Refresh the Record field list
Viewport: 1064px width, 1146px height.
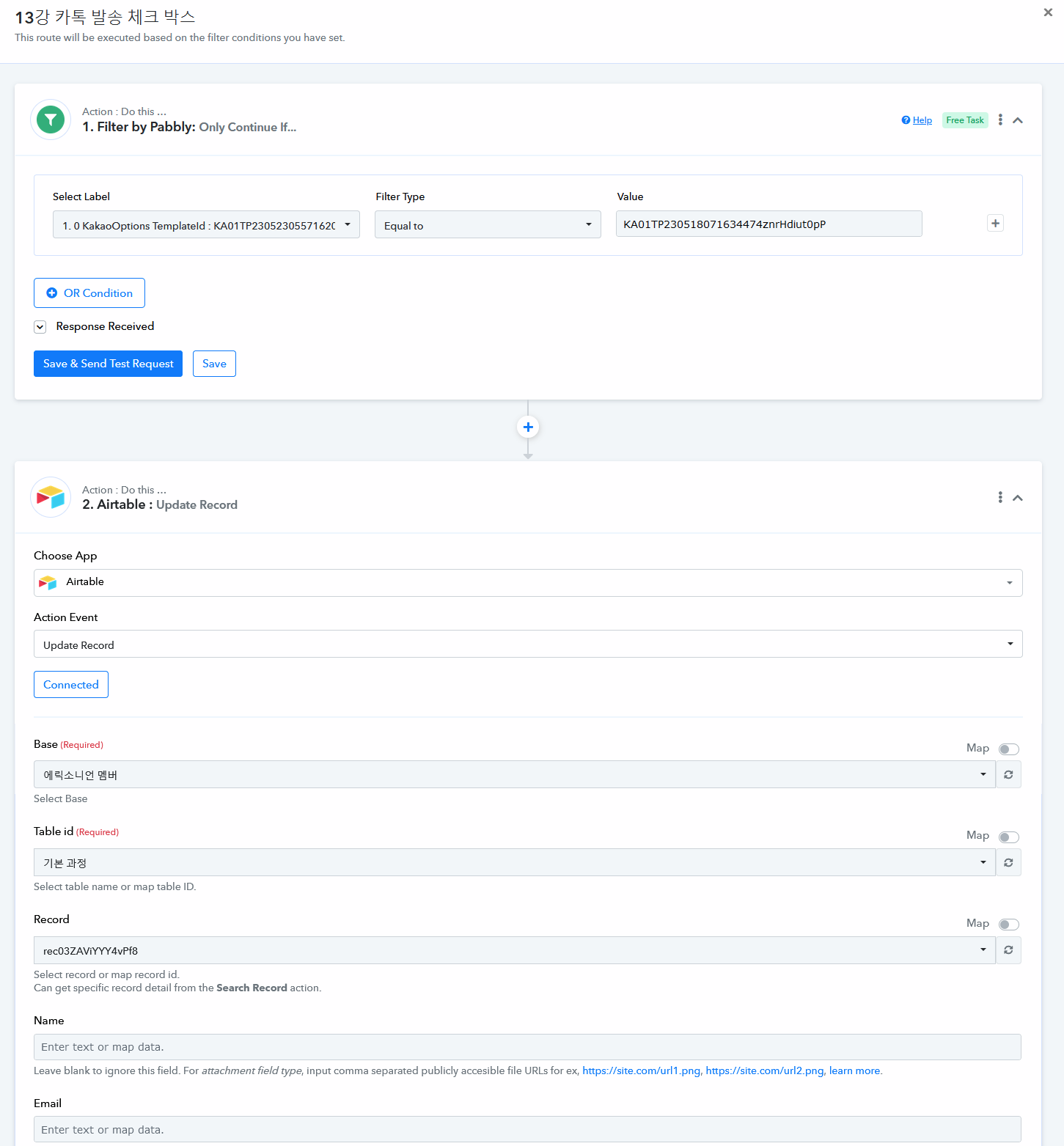(1008, 950)
